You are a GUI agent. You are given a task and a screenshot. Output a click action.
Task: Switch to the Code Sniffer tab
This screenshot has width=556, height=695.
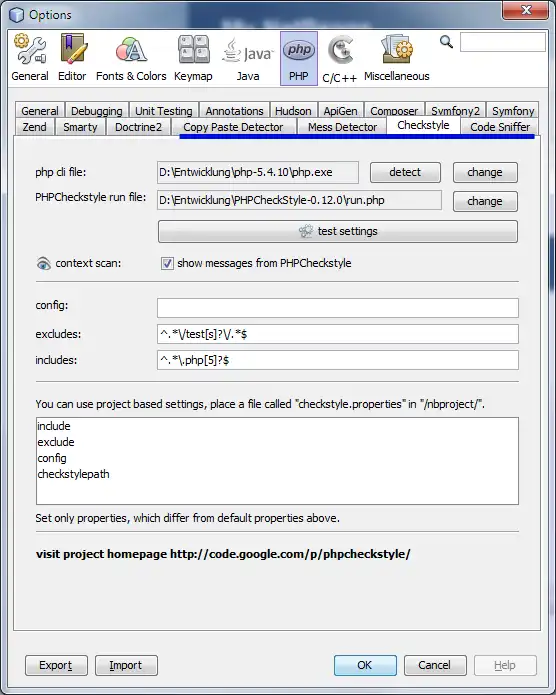500,127
